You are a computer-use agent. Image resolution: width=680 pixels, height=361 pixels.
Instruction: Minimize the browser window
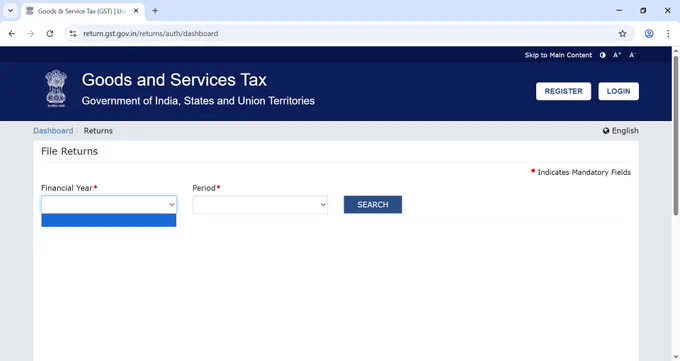coord(619,10)
